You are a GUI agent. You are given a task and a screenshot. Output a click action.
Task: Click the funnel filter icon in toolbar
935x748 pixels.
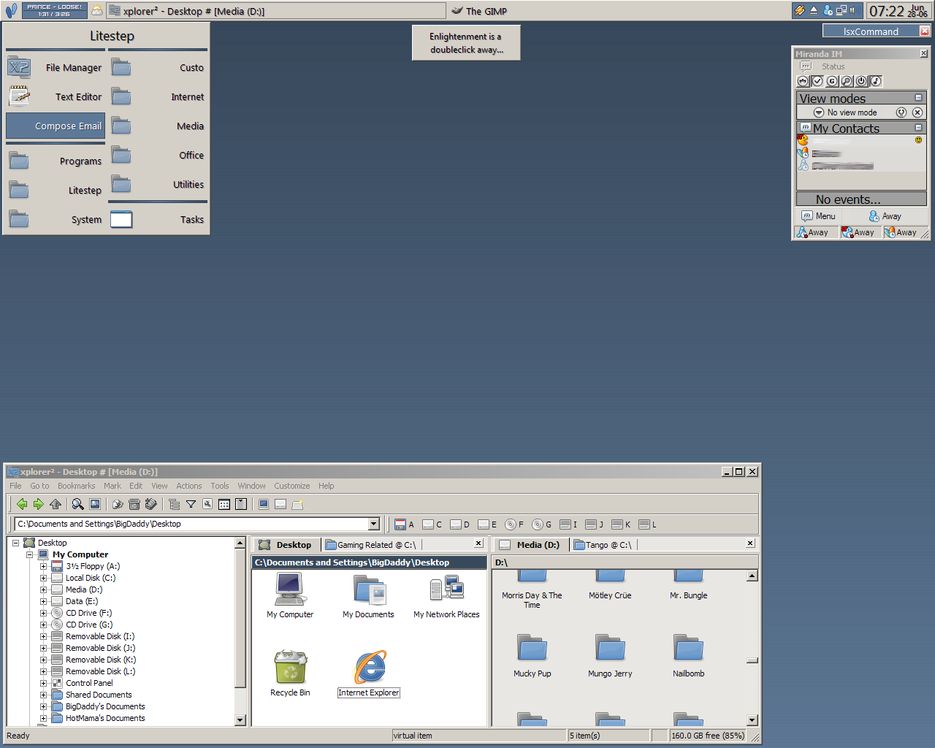pyautogui.click(x=191, y=505)
